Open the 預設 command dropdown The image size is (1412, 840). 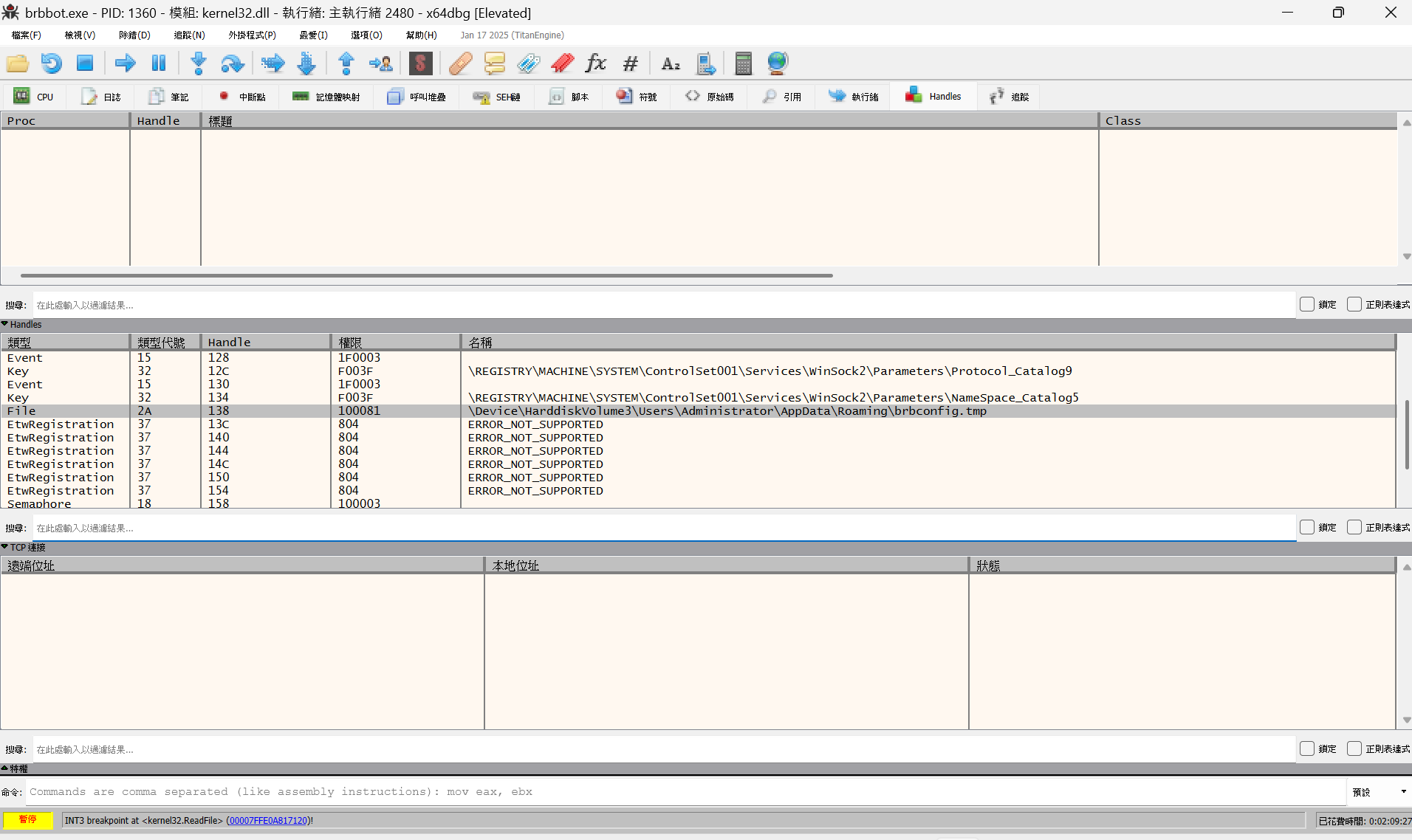pos(1378,792)
